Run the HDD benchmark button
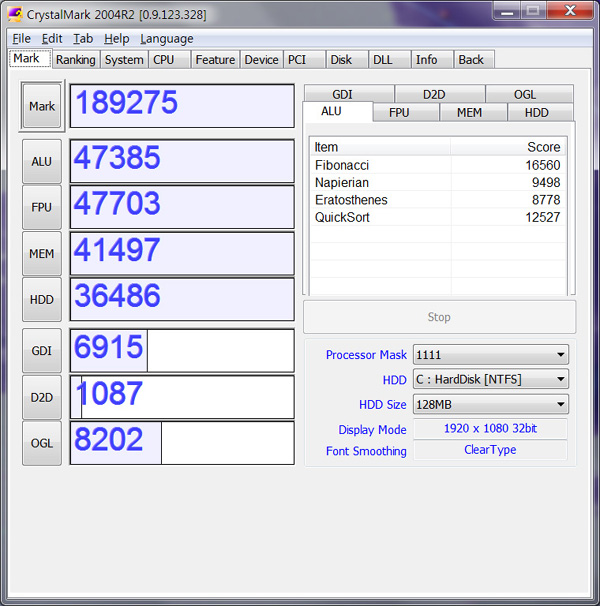The image size is (600, 606). pyautogui.click(x=42, y=300)
